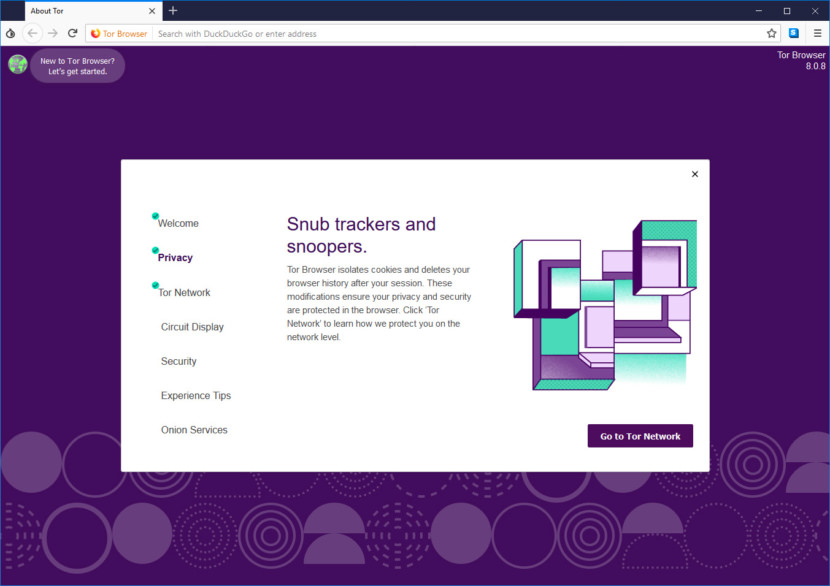Go back using the back arrow
Viewport: 830px width, 586px height.
(x=32, y=33)
